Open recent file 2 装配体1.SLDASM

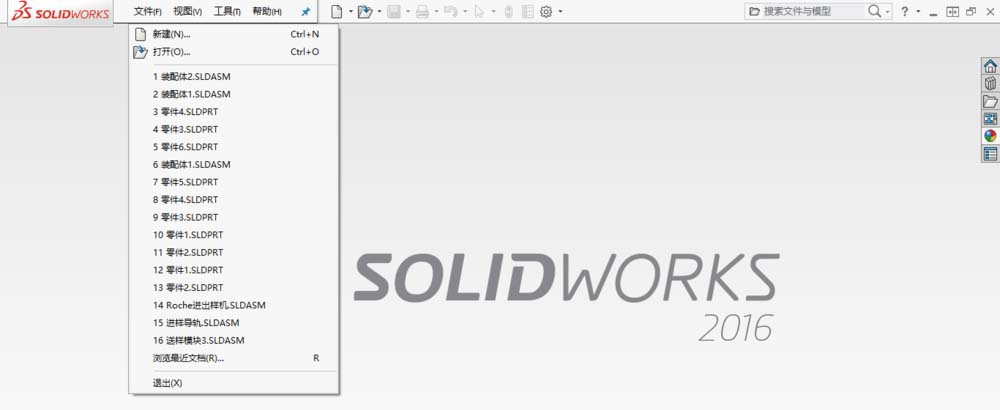point(233,94)
